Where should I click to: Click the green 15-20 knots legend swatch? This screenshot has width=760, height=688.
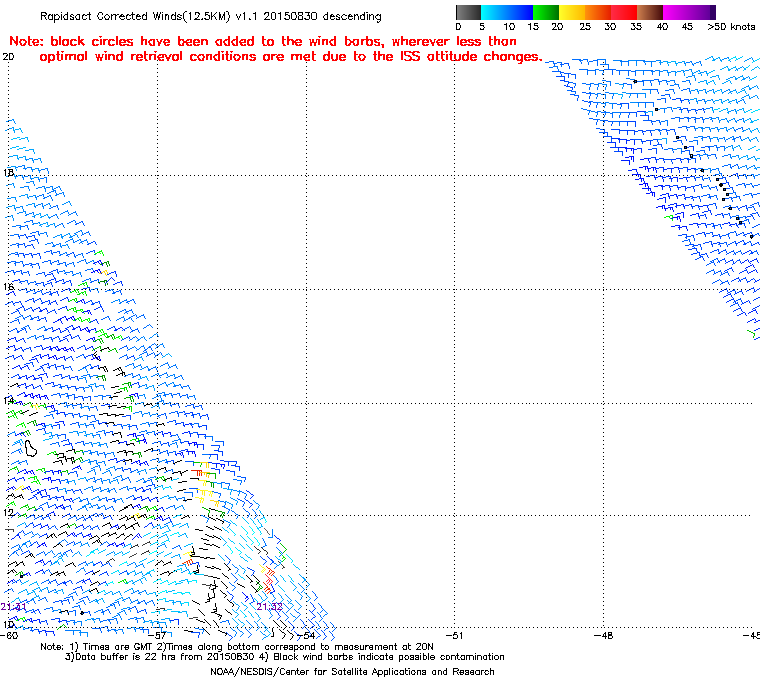546,12
